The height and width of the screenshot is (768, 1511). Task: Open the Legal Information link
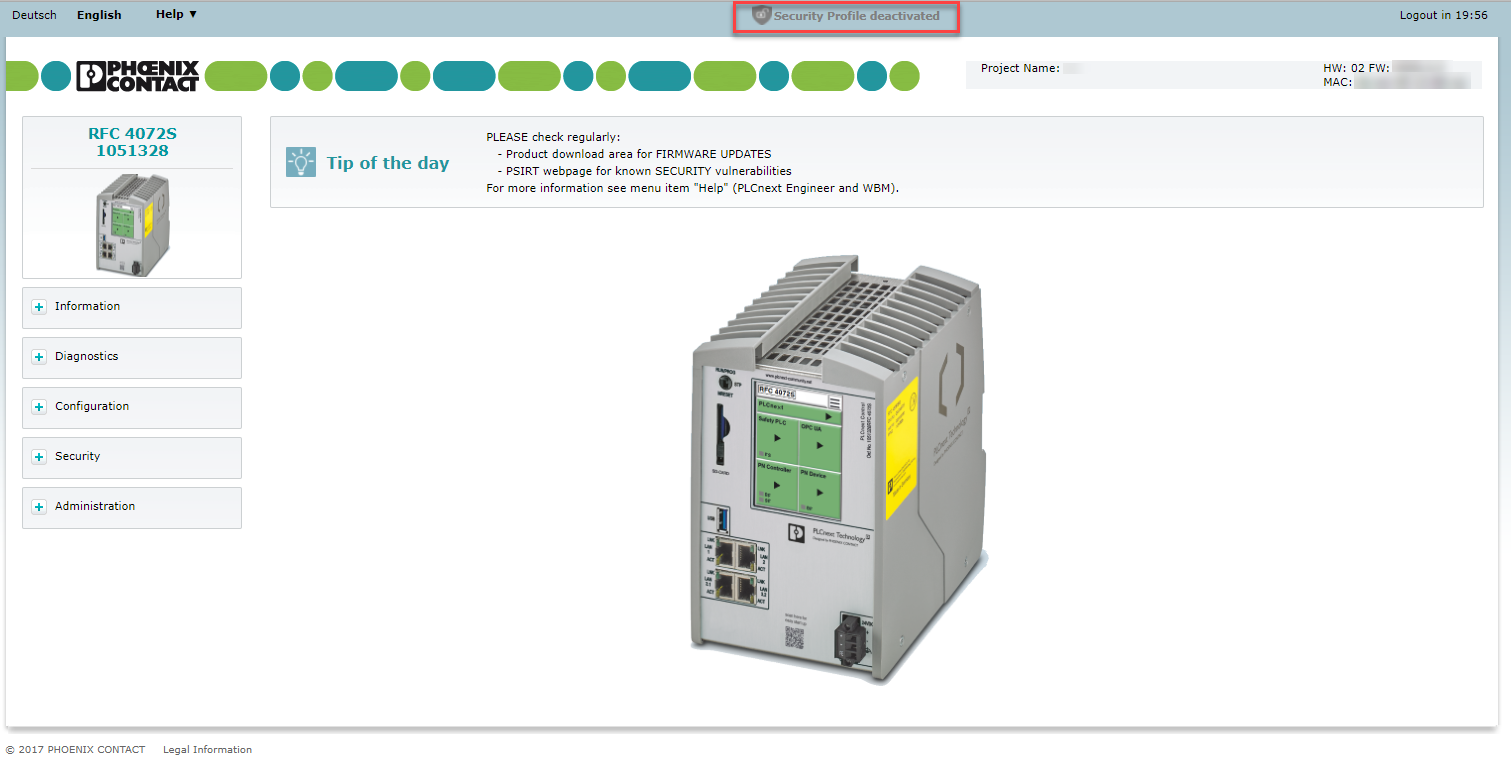coord(207,750)
